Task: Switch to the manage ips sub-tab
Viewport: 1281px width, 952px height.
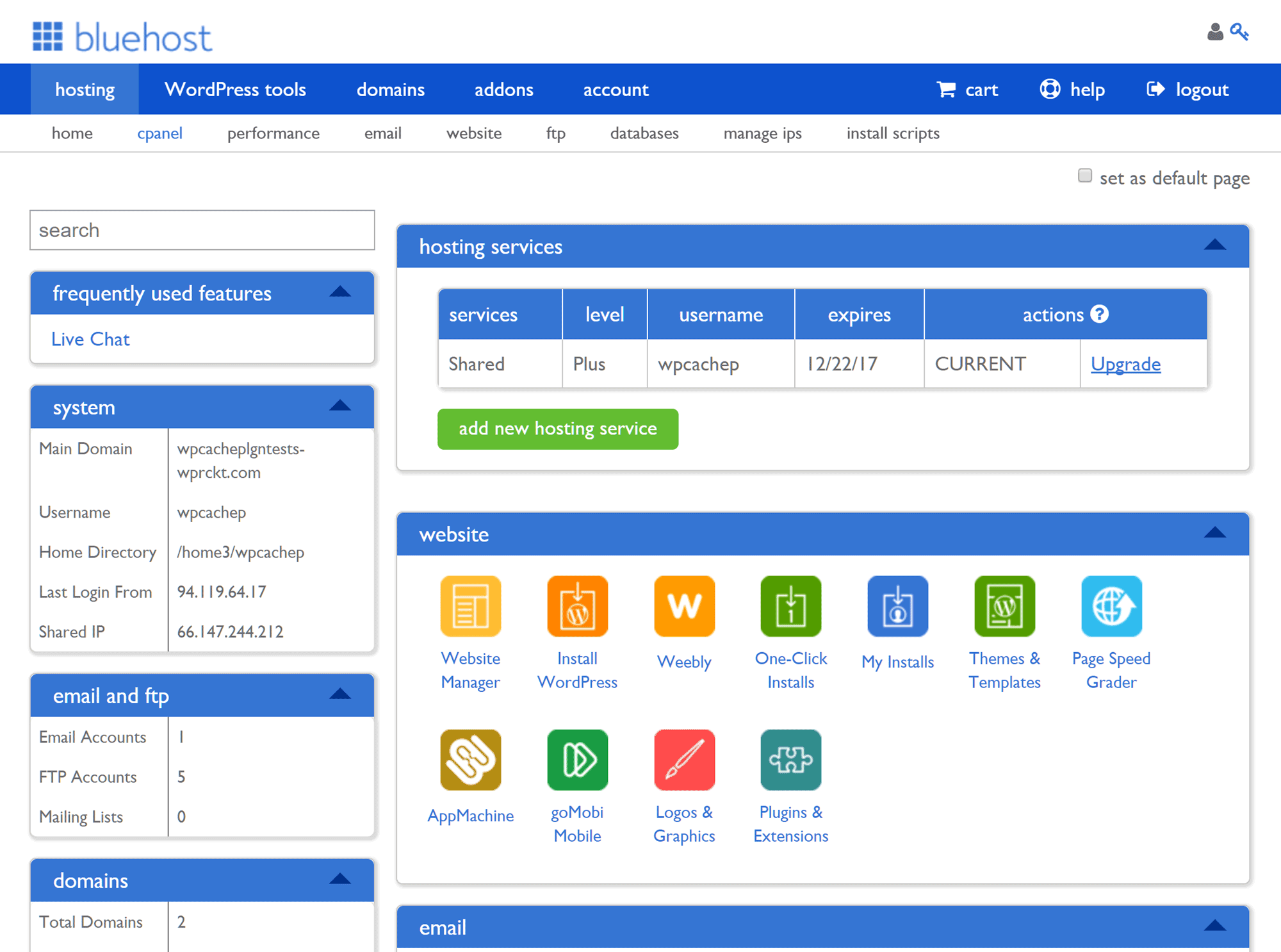Action: point(763,133)
